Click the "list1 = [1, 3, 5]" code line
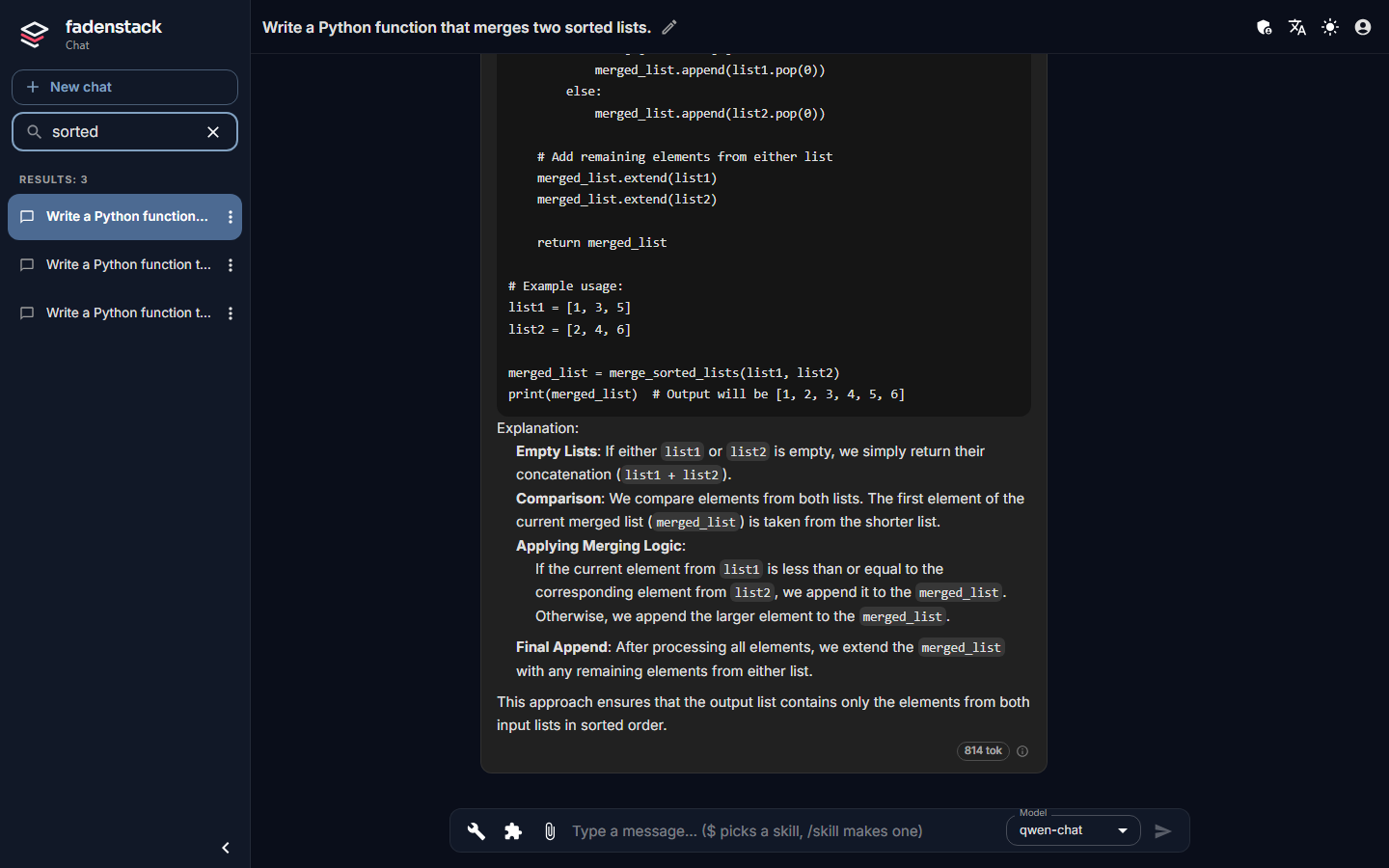Viewport: 1389px width, 868px height. (x=569, y=308)
